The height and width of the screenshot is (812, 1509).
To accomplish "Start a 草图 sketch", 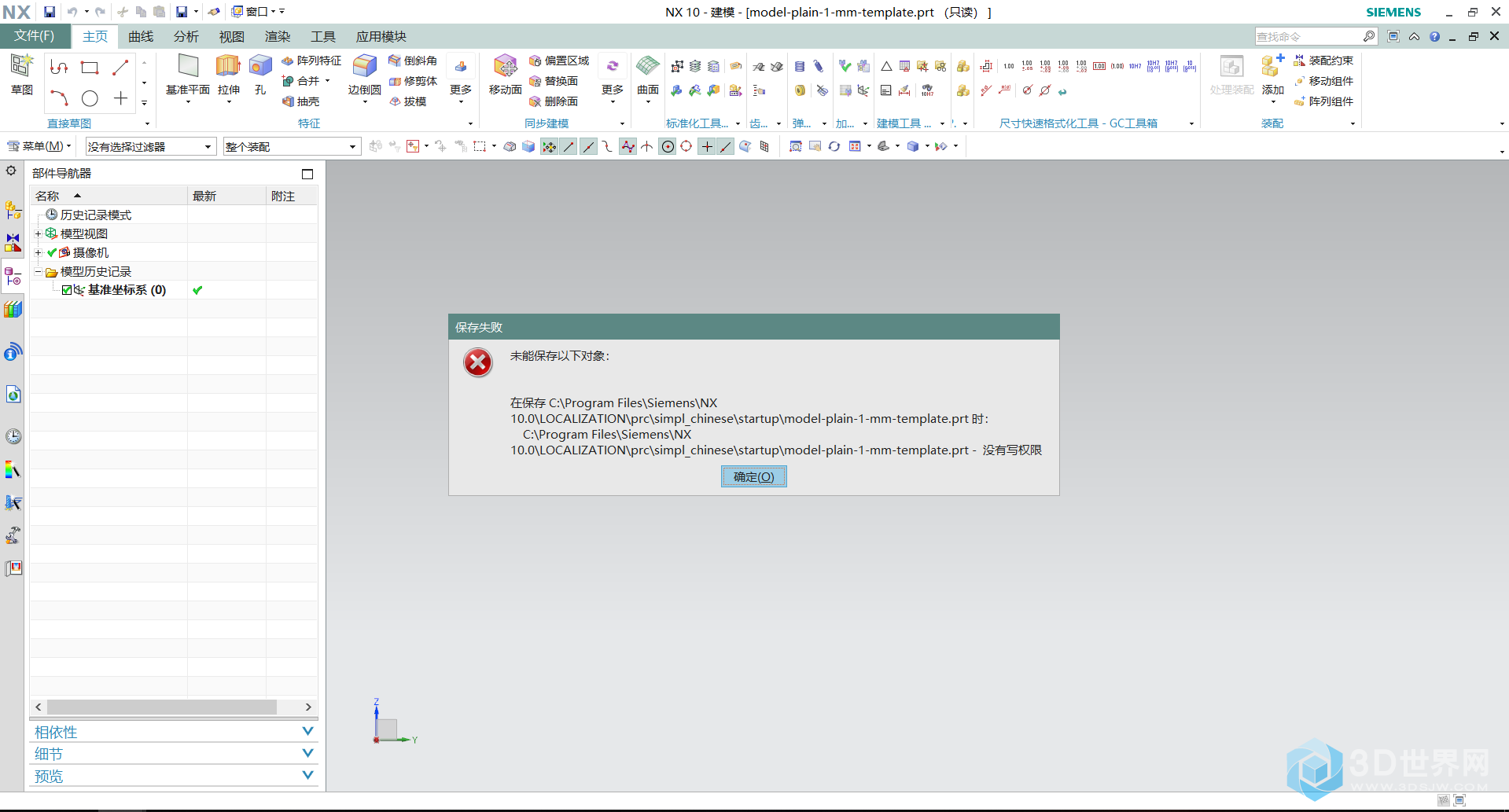I will click(21, 75).
